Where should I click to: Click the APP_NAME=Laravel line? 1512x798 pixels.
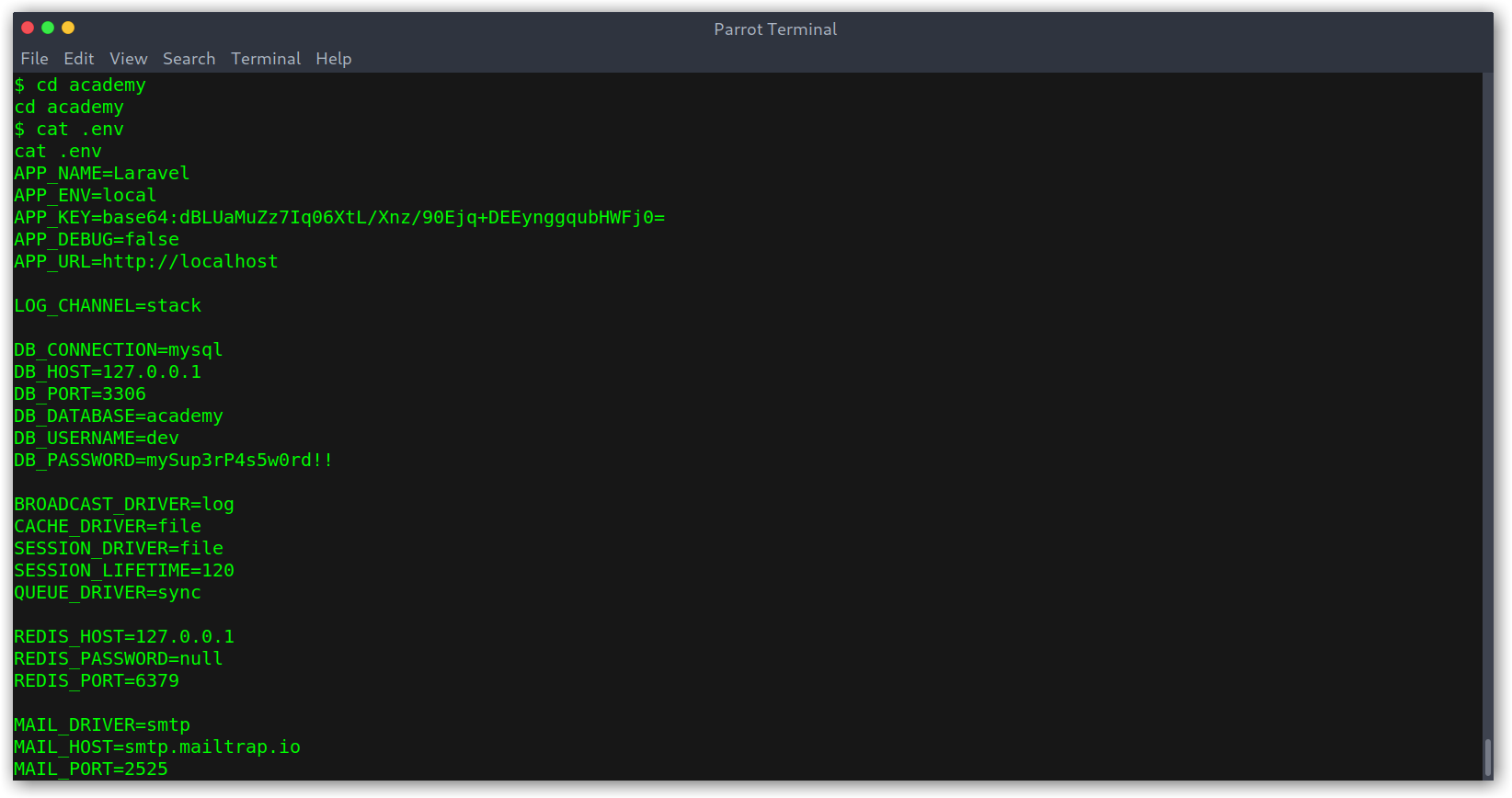102,174
